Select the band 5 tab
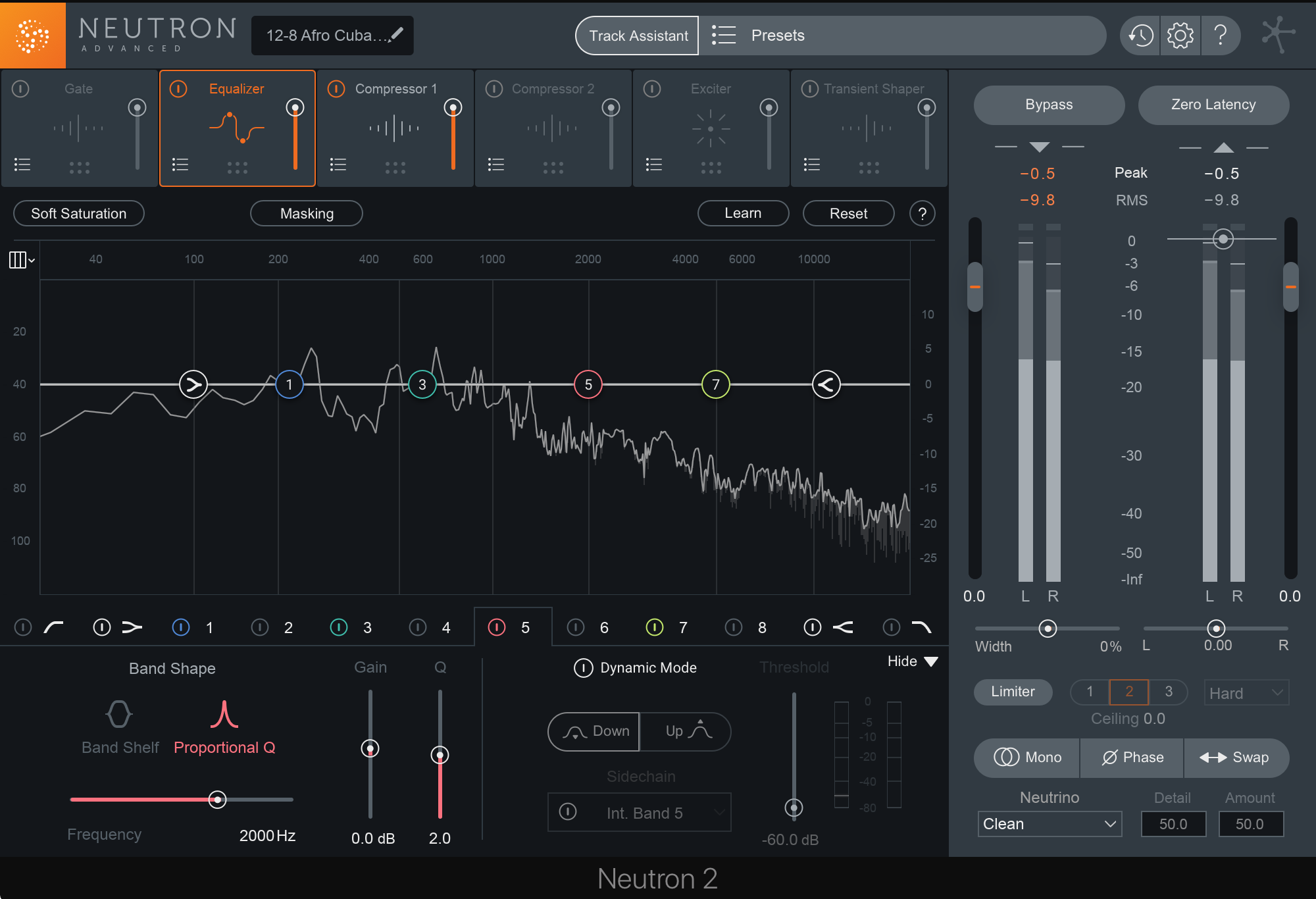The width and height of the screenshot is (1316, 899). 513,627
